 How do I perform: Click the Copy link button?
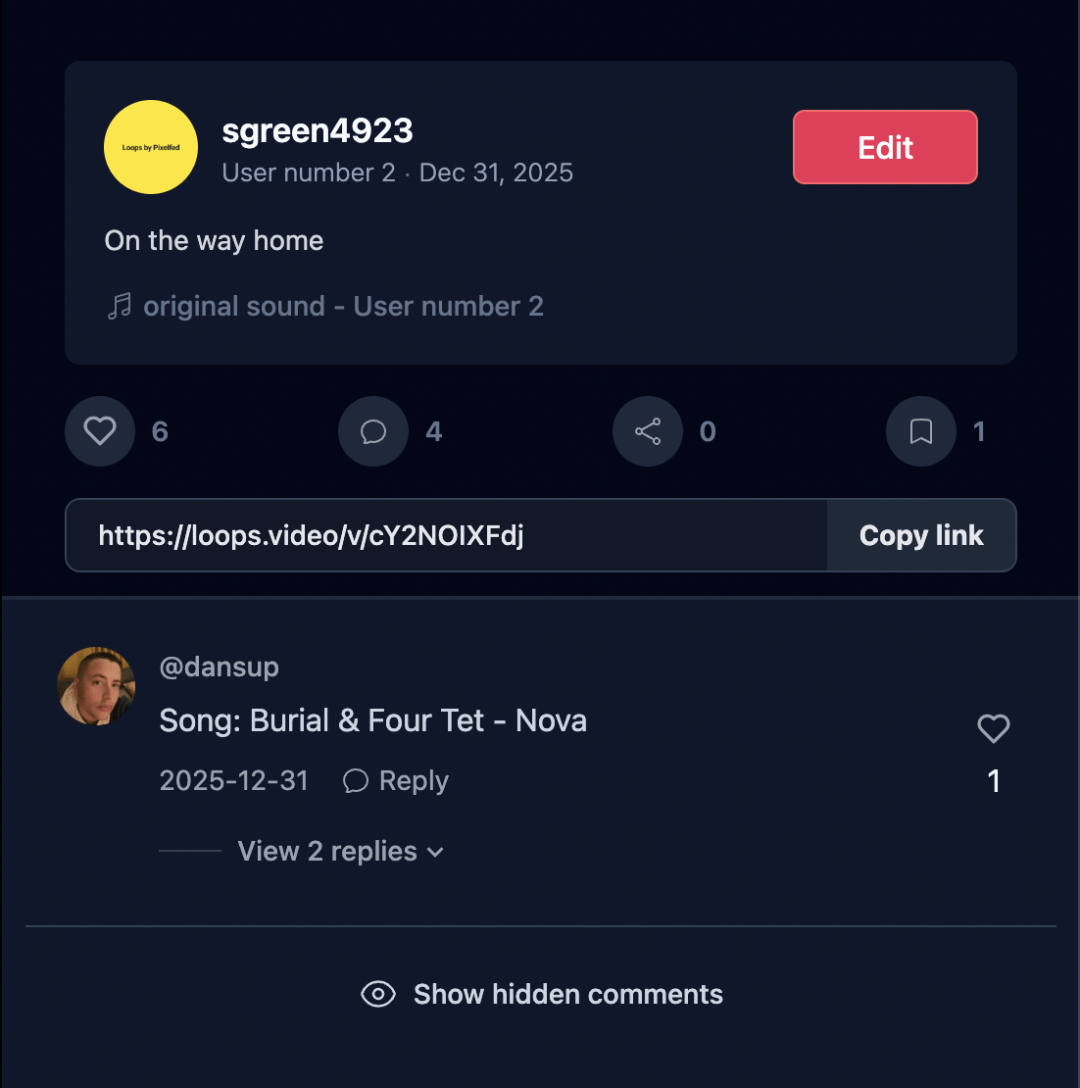[921, 536]
